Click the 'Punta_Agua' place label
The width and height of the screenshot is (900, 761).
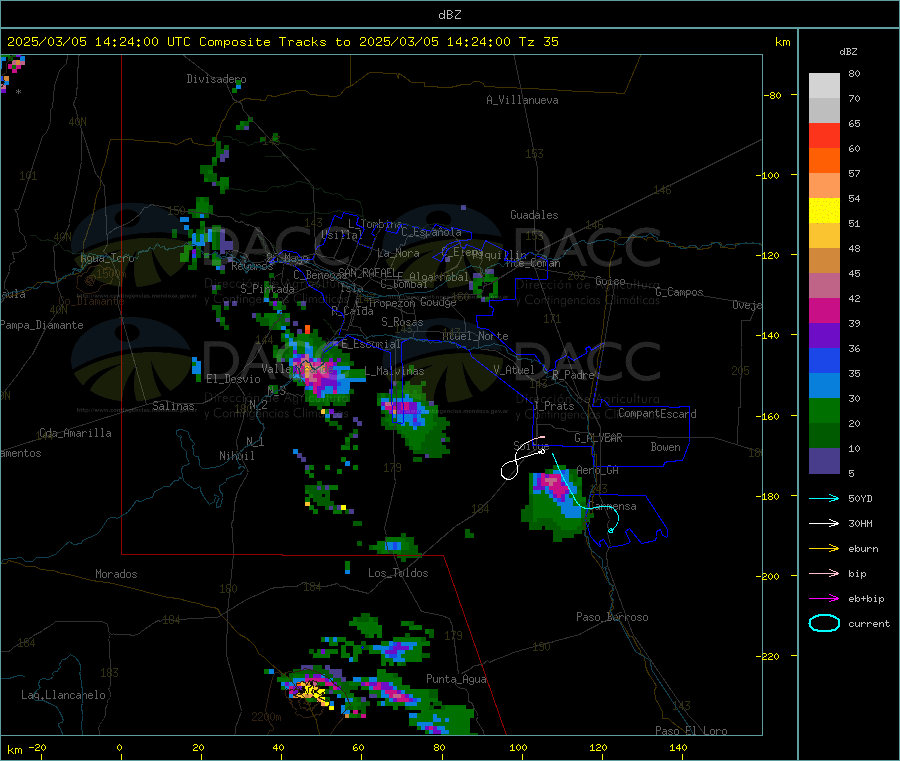pos(456,679)
